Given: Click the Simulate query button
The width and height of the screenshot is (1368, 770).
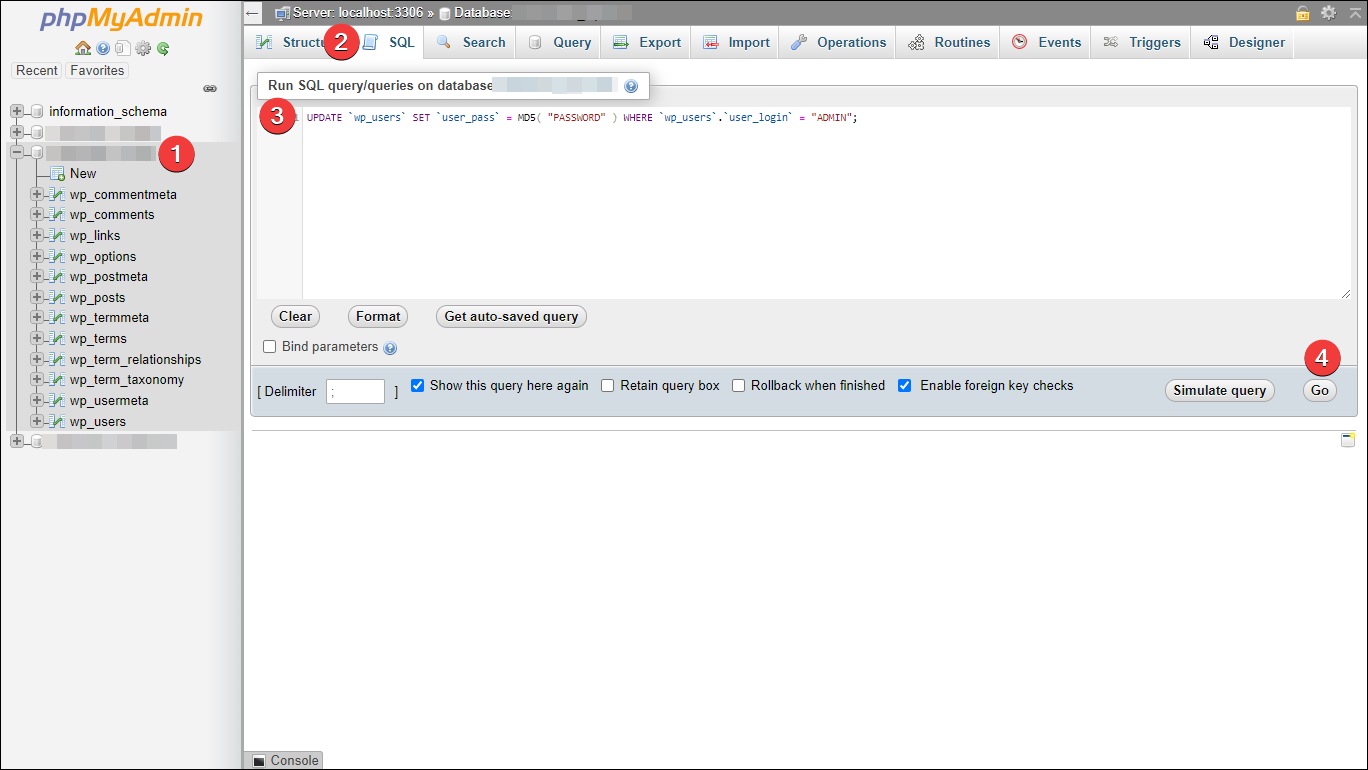Looking at the screenshot, I should pyautogui.click(x=1220, y=390).
